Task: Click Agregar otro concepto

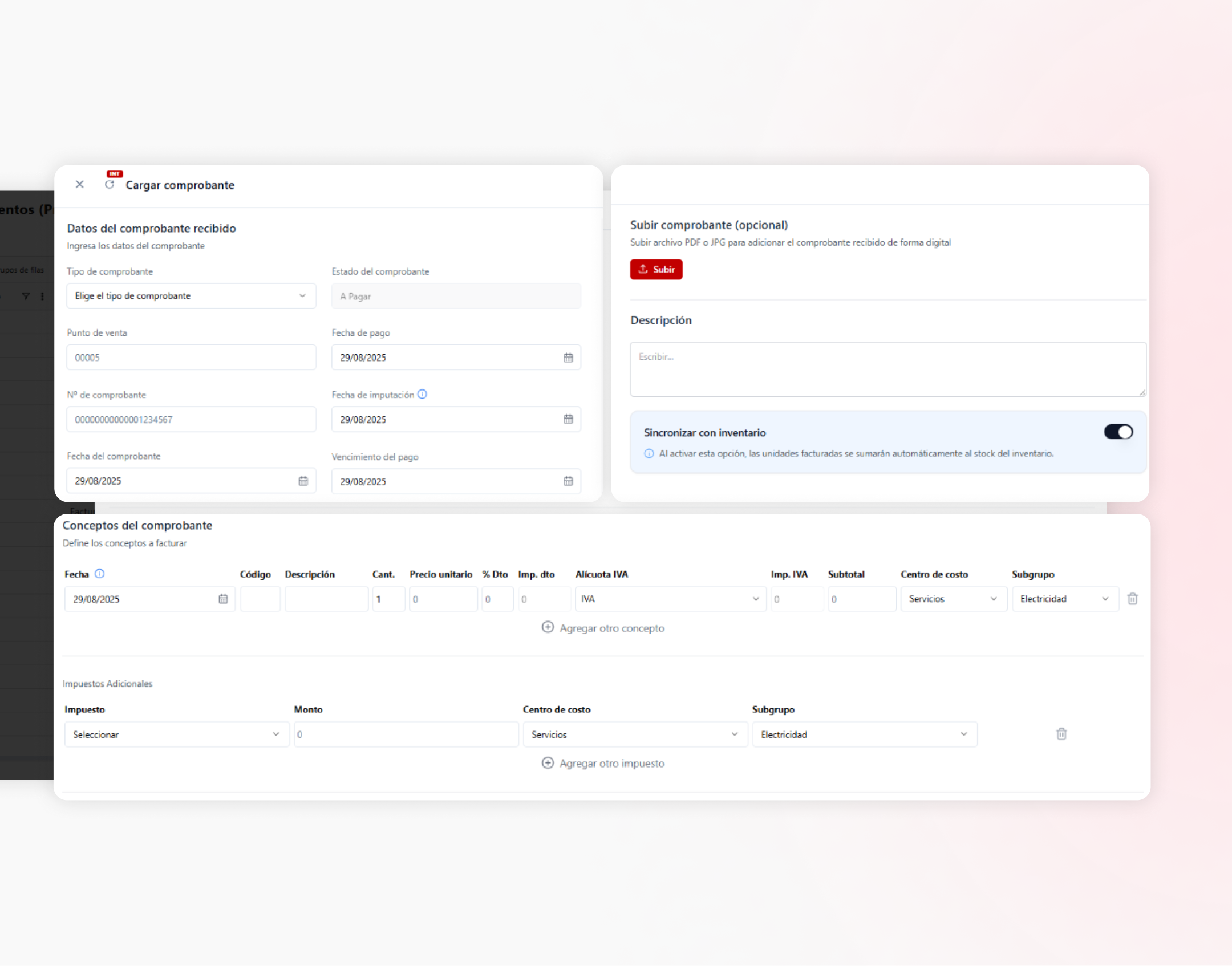Action: pos(603,628)
